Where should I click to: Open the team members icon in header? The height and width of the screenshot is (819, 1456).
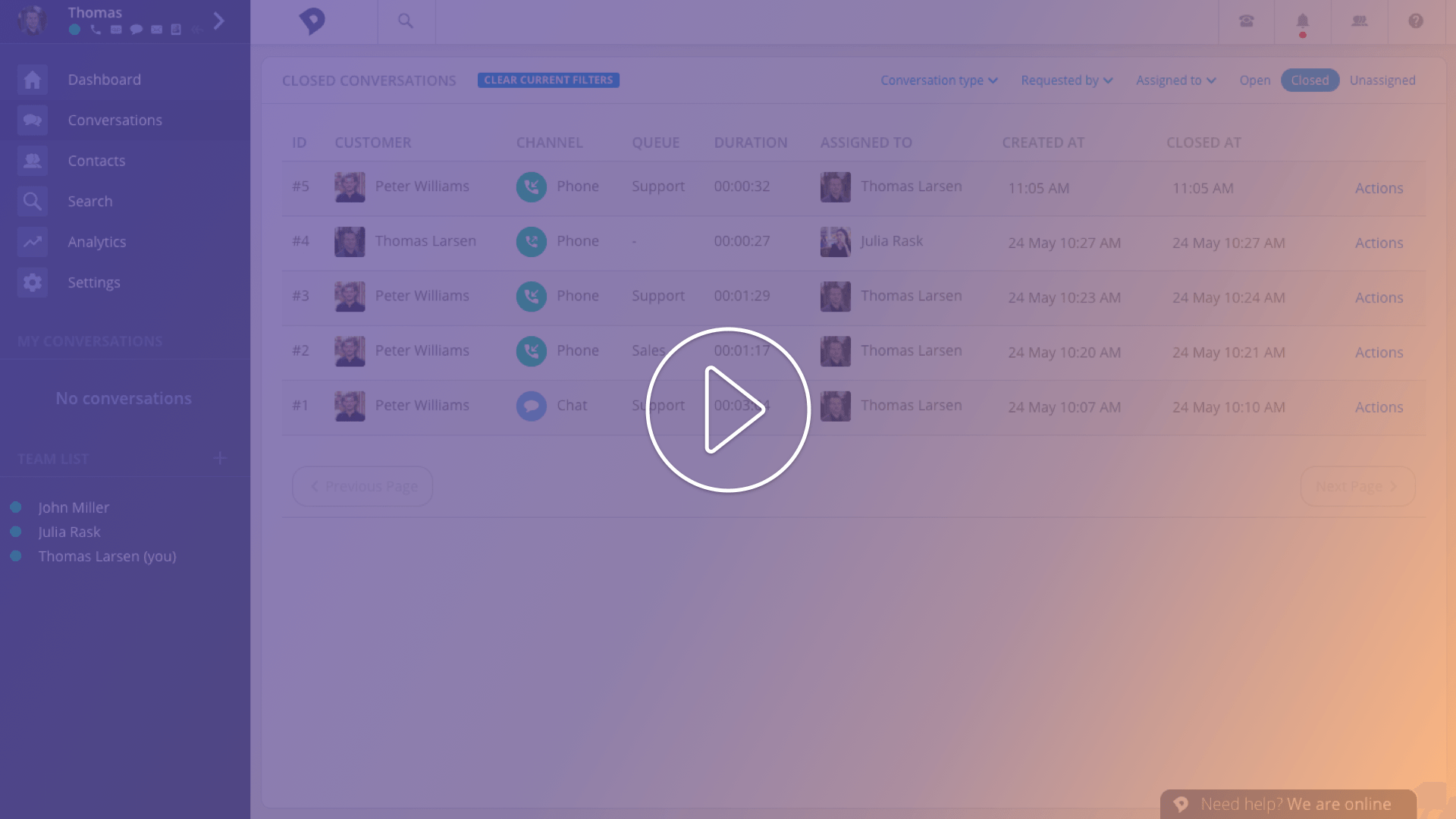point(1360,21)
